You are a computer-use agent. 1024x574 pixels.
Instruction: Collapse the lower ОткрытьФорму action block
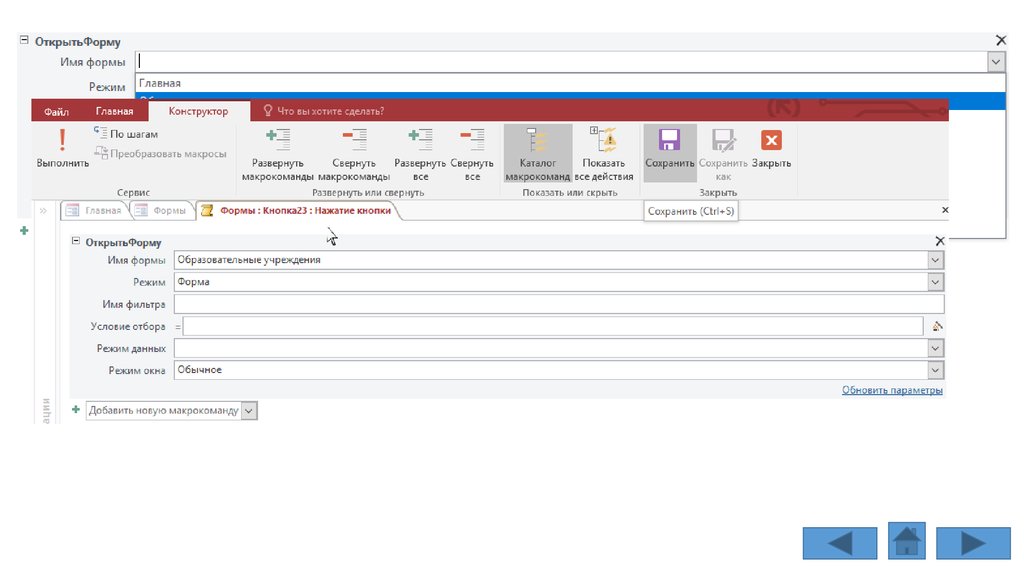76,242
